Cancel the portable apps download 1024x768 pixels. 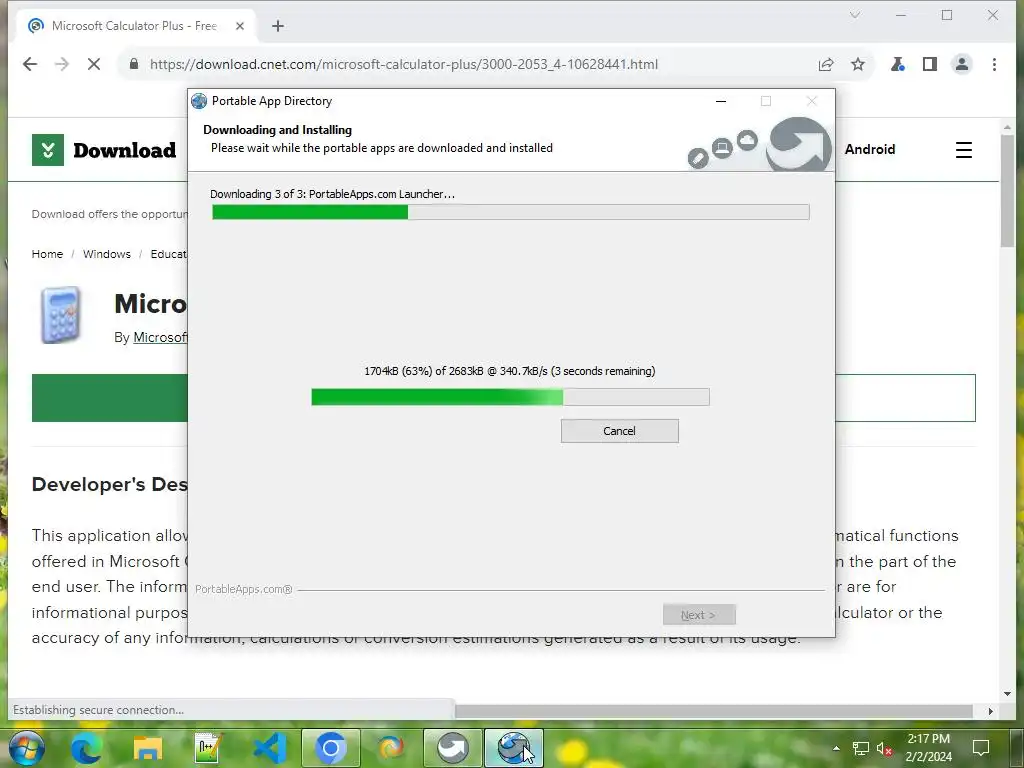[619, 431]
